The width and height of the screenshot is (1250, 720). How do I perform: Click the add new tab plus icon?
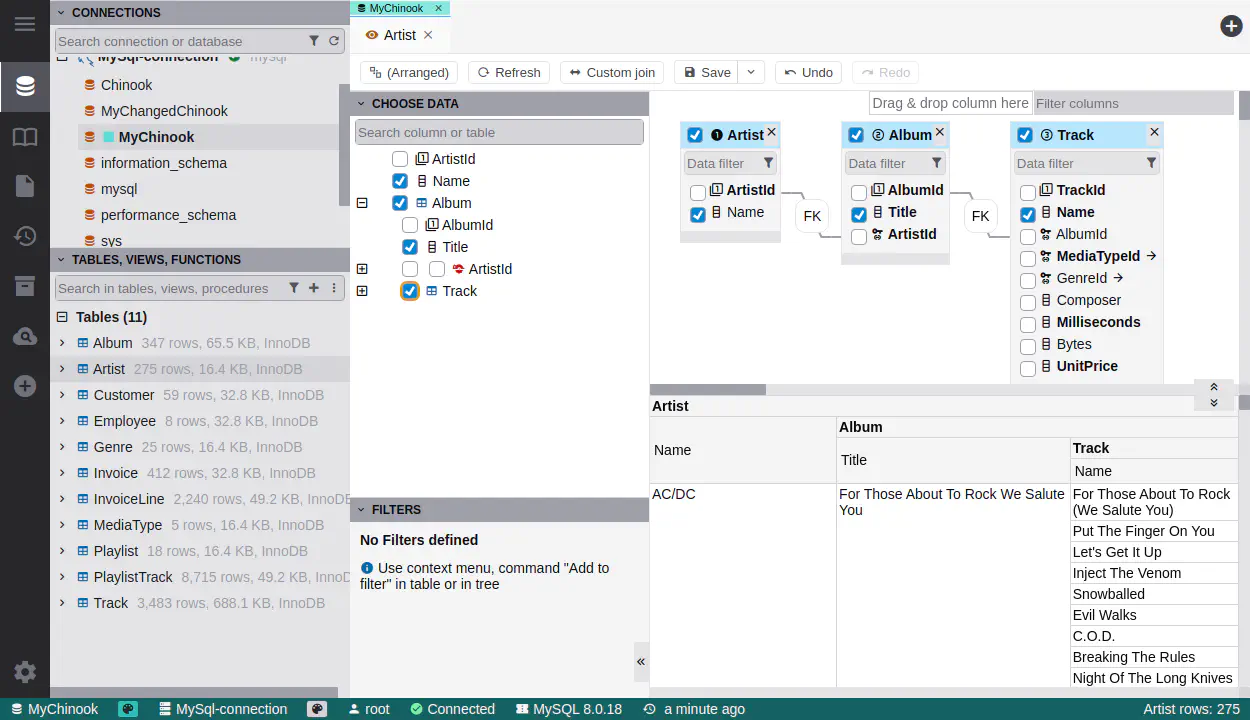tap(1231, 26)
